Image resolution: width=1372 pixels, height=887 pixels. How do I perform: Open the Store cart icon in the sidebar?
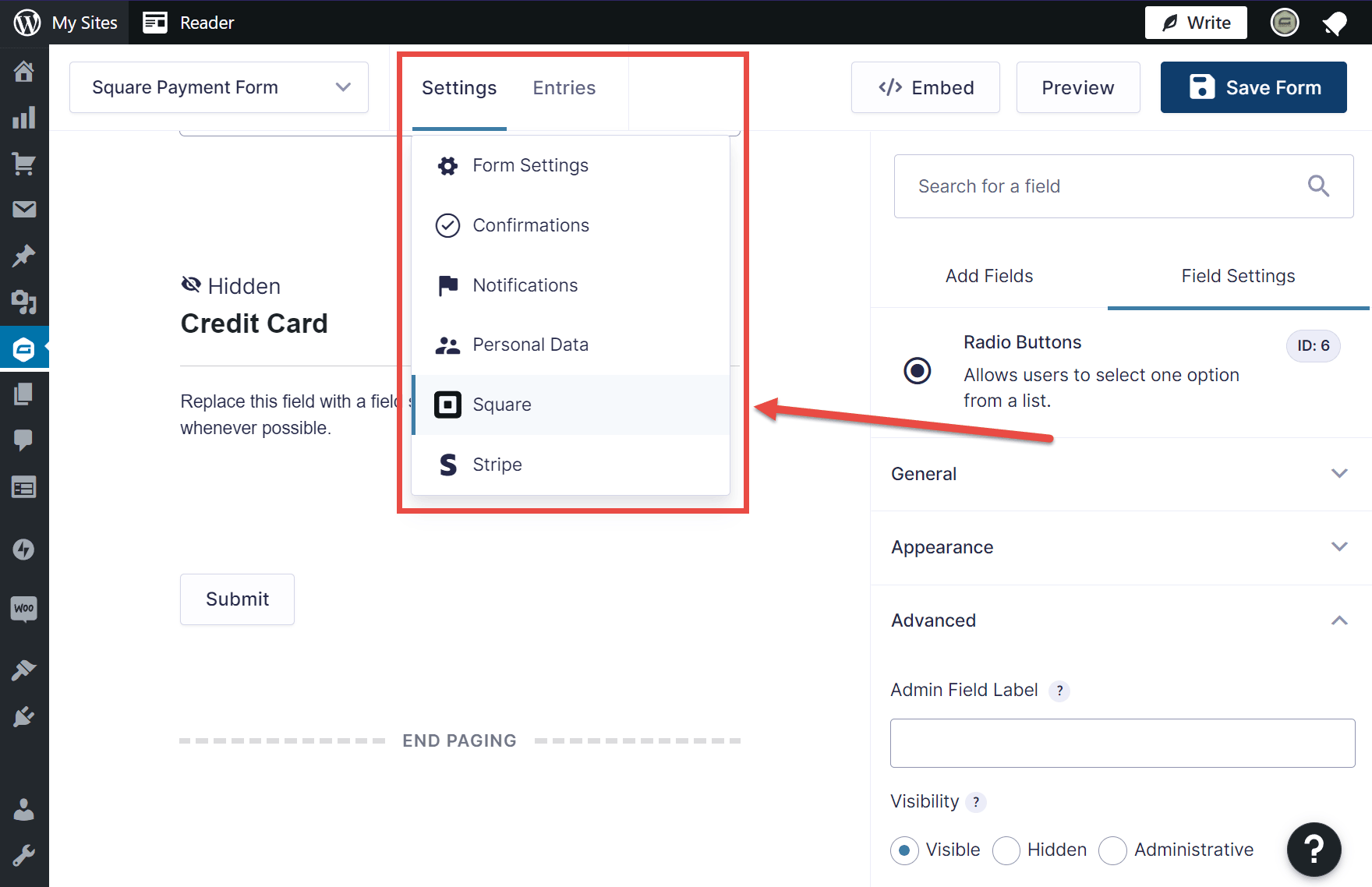(24, 164)
